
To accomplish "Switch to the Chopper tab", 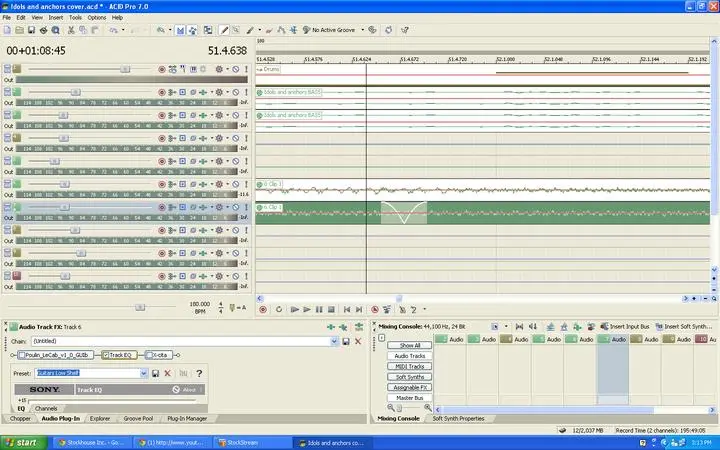I will click(x=20, y=419).
